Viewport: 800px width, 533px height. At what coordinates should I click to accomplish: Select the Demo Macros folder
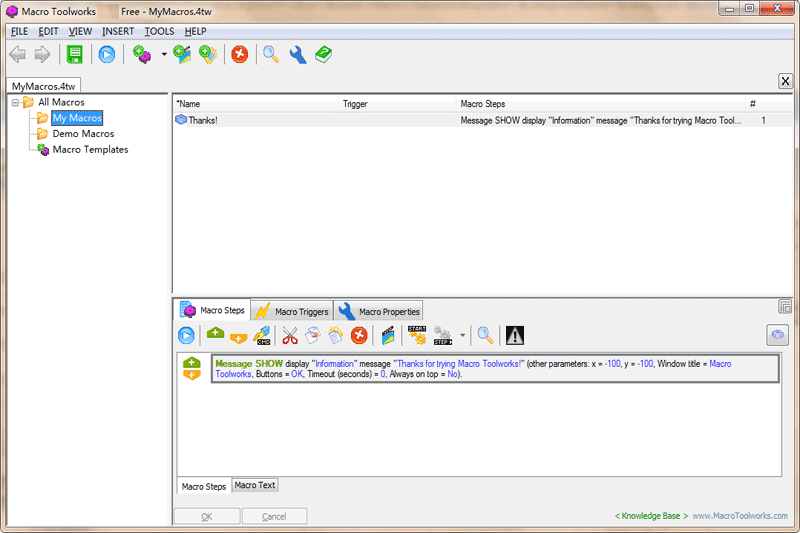(x=83, y=134)
